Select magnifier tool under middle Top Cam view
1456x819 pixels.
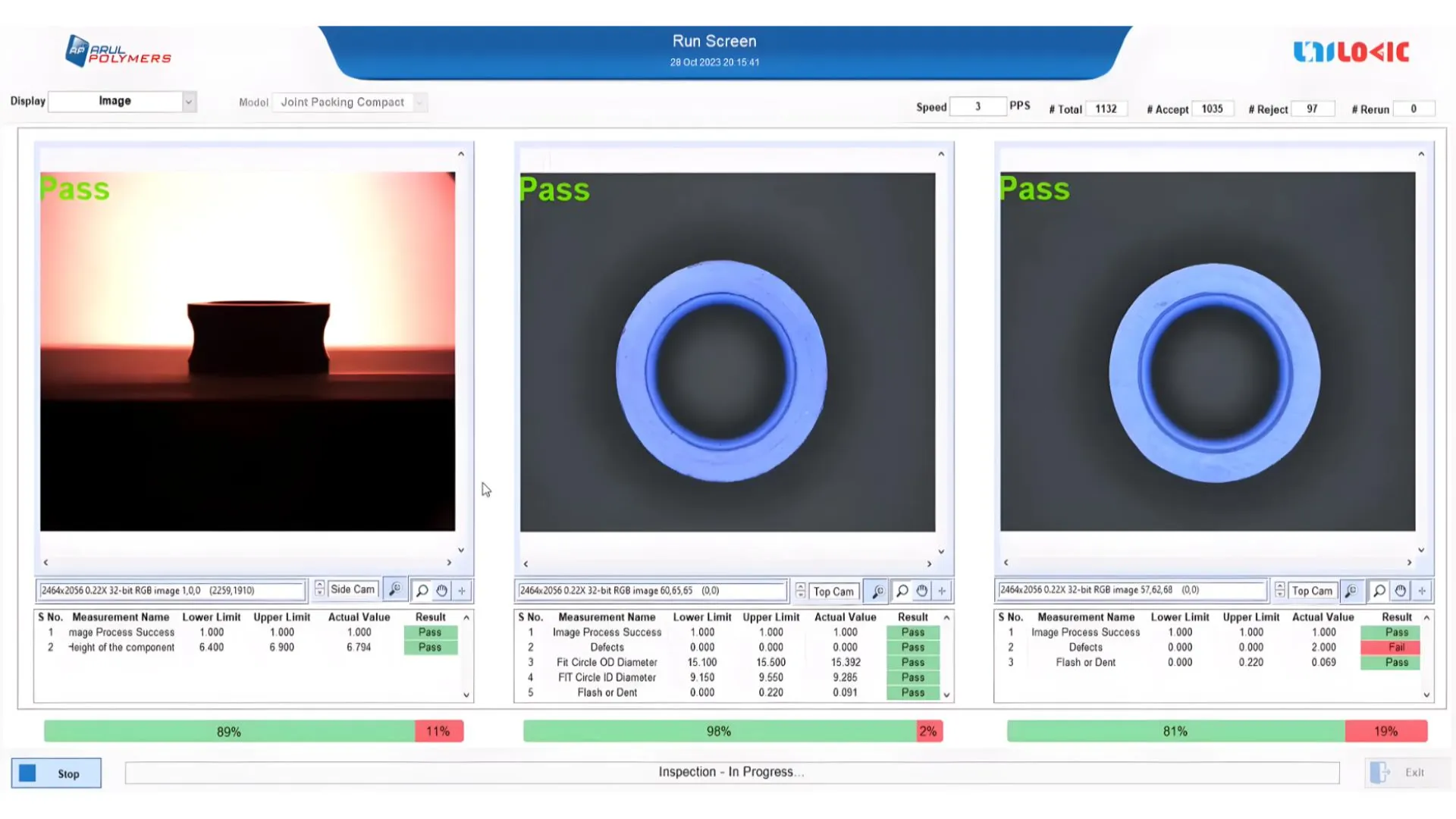pos(902,591)
